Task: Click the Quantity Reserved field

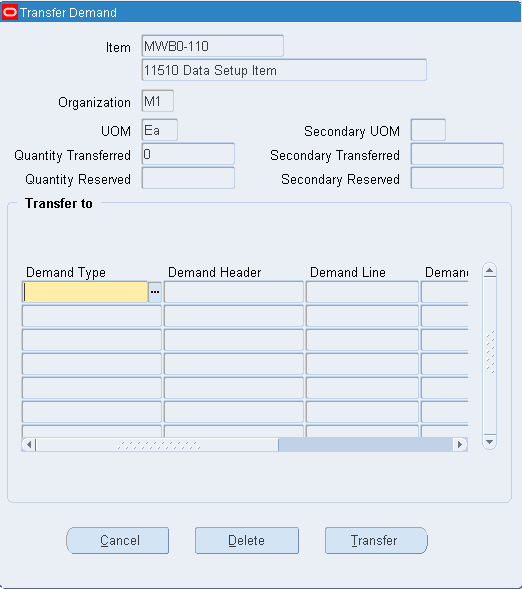Action: click(x=188, y=178)
